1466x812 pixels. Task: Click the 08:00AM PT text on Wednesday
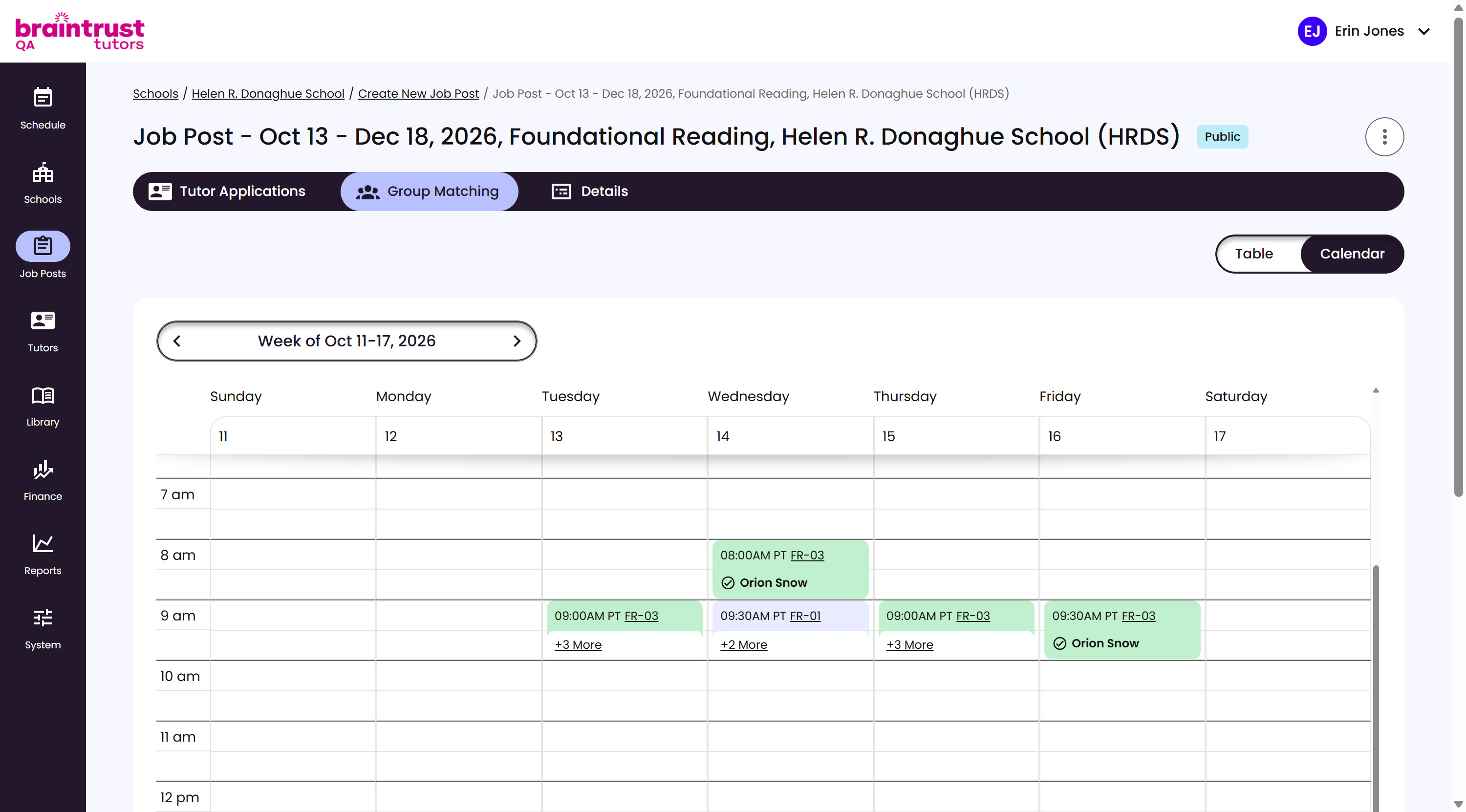pos(753,556)
